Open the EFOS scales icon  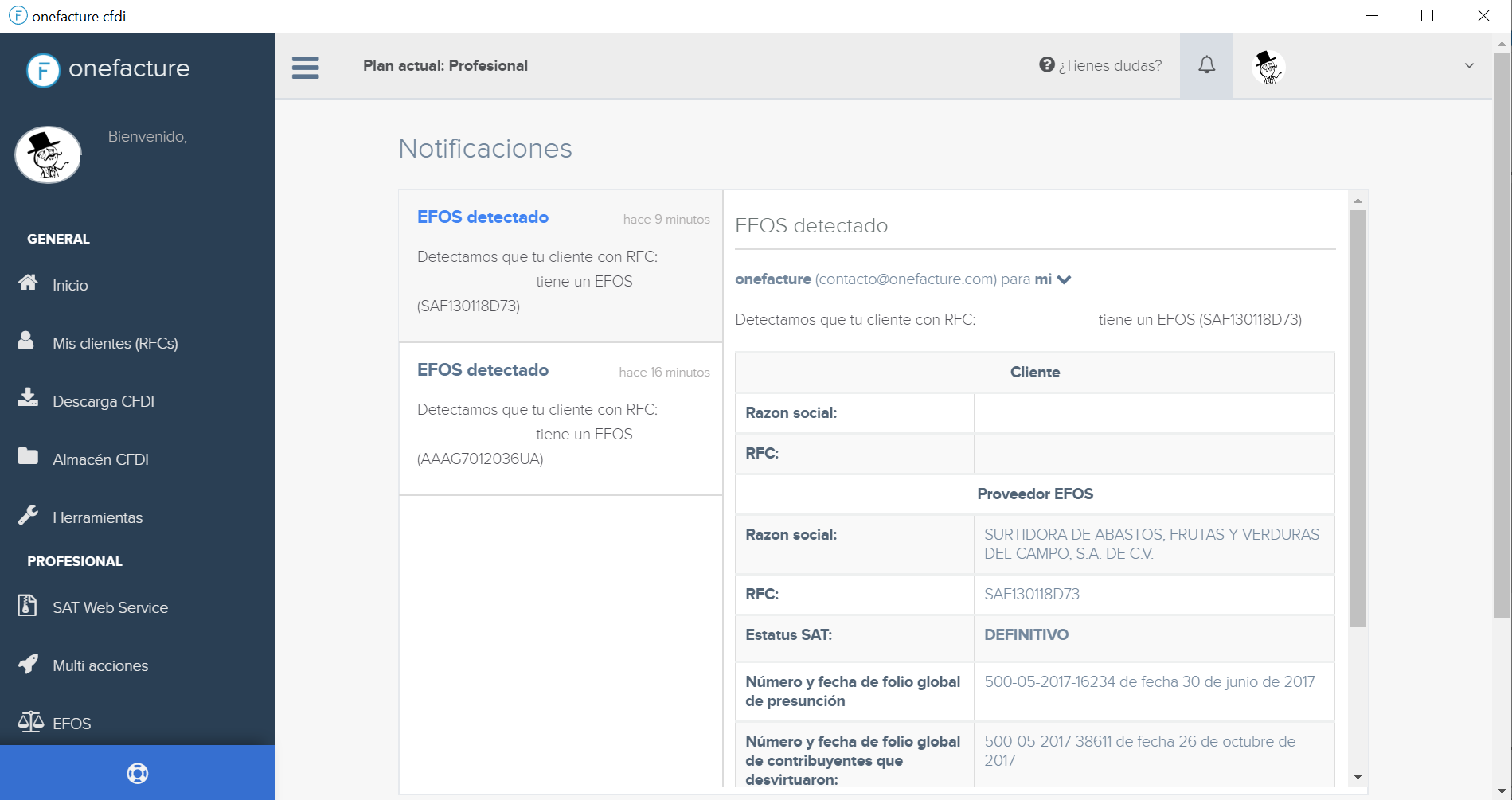point(30,721)
